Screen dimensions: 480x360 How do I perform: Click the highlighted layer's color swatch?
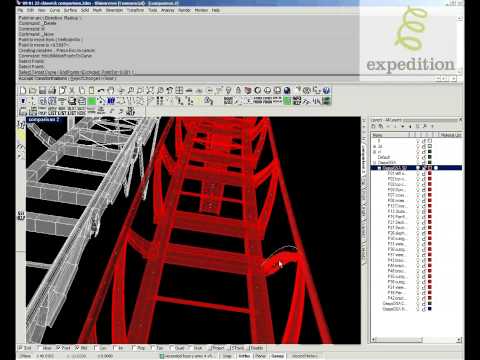(430, 168)
